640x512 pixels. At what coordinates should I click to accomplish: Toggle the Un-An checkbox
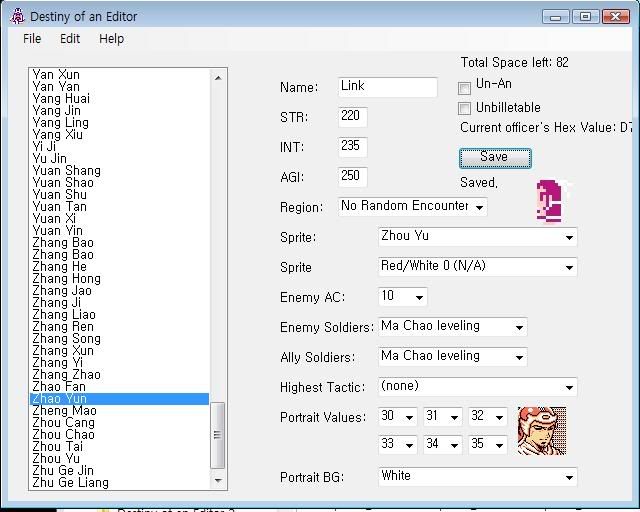[x=465, y=87]
